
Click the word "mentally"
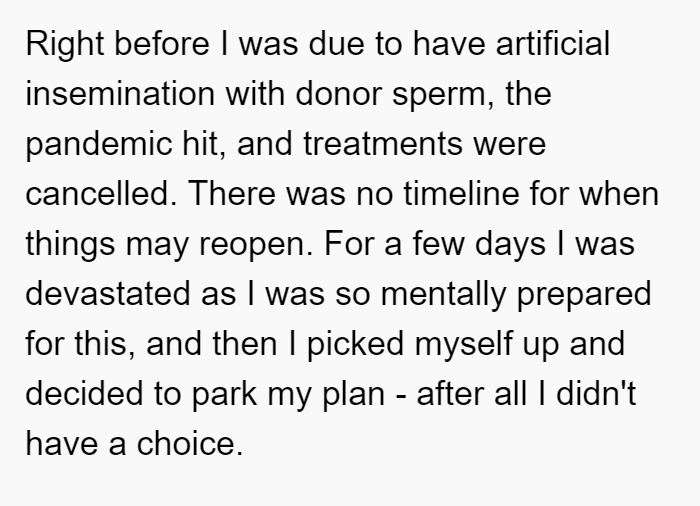click(x=443, y=296)
